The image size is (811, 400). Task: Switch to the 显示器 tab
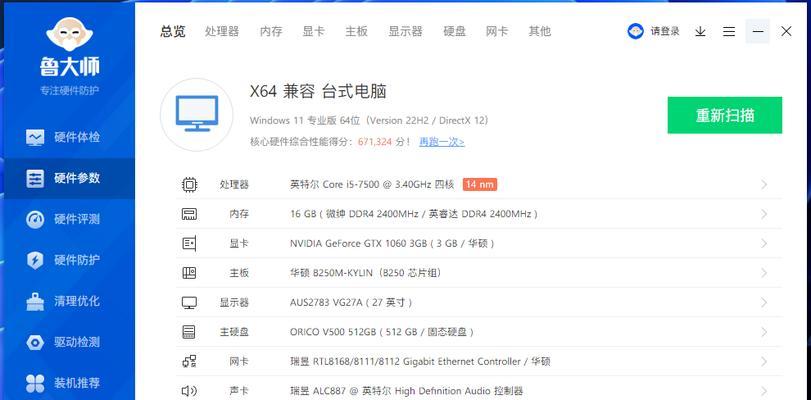[x=406, y=32]
